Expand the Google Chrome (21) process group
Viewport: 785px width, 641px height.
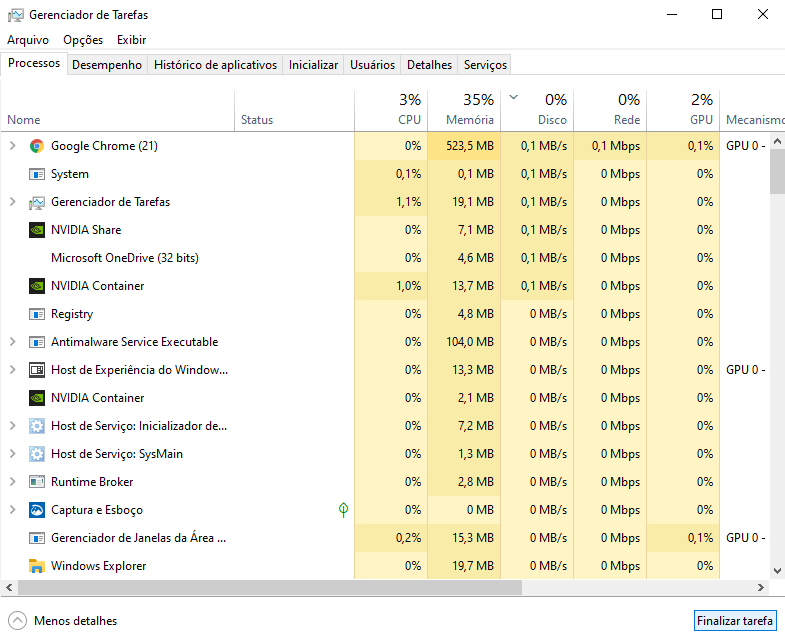[13, 146]
